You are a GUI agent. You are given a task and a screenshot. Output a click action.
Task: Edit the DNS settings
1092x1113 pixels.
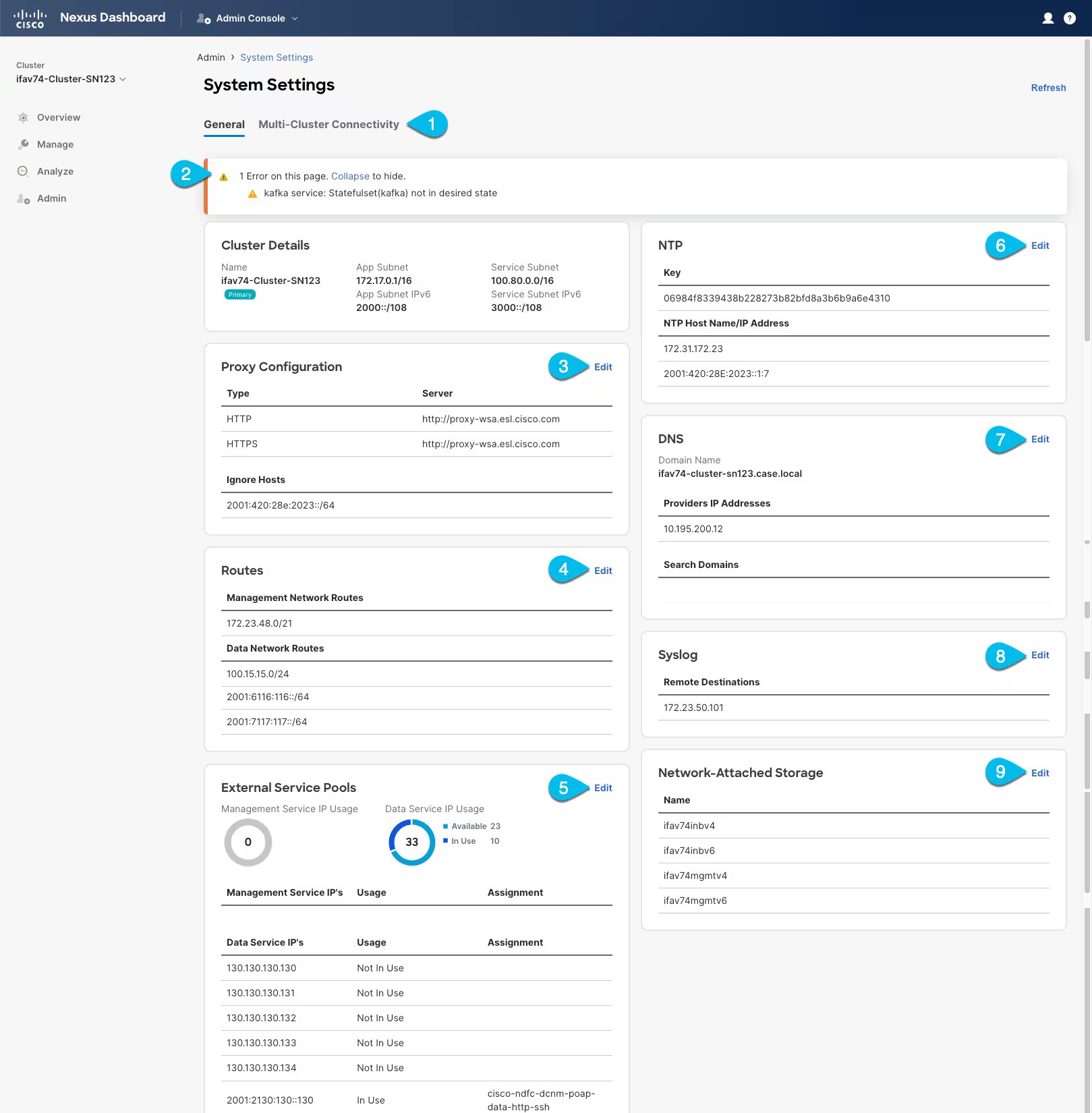(x=1039, y=439)
